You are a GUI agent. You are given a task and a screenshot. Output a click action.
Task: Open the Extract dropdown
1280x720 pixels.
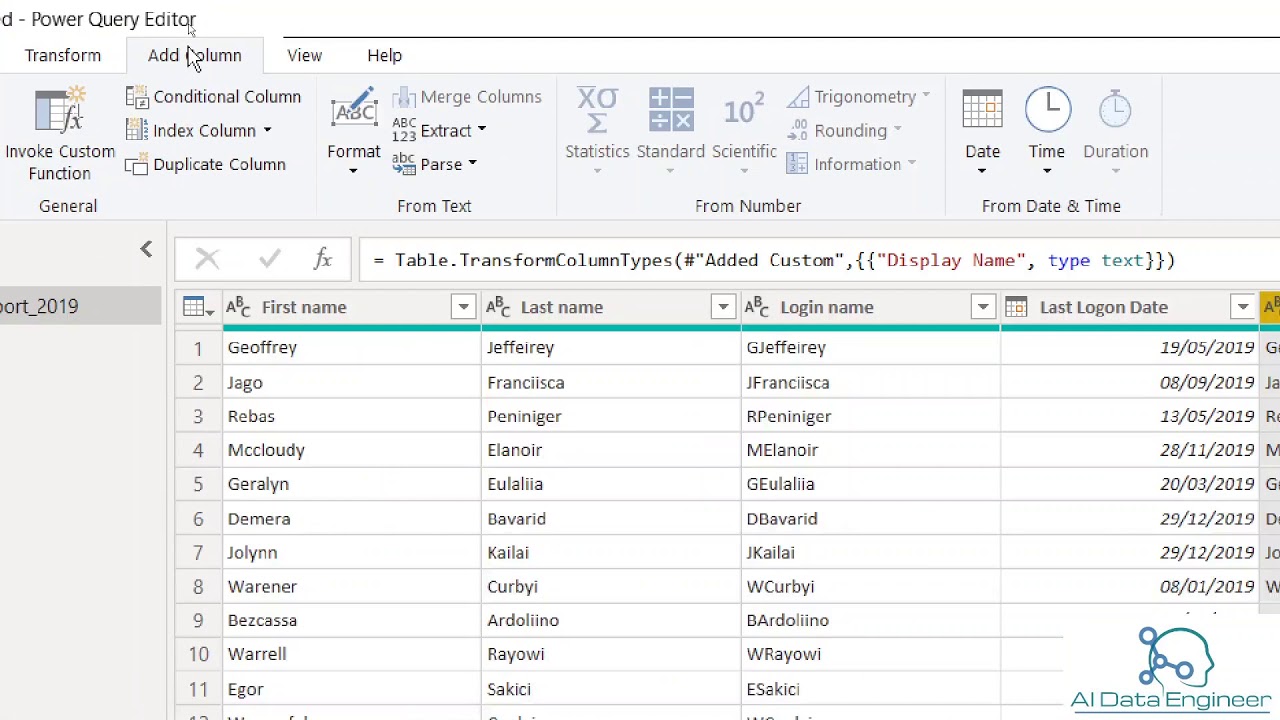point(481,131)
